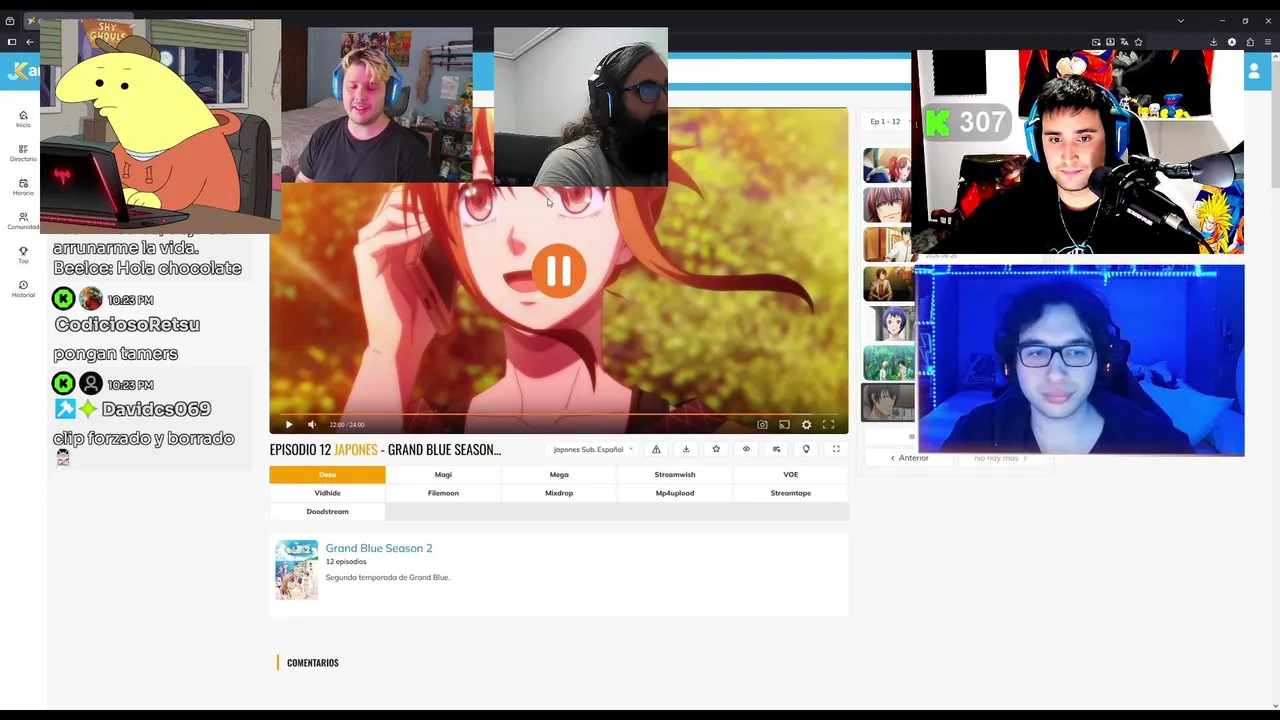Click the first episode thumbnail in list
Image resolution: width=1280 pixels, height=720 pixels.
(x=888, y=166)
